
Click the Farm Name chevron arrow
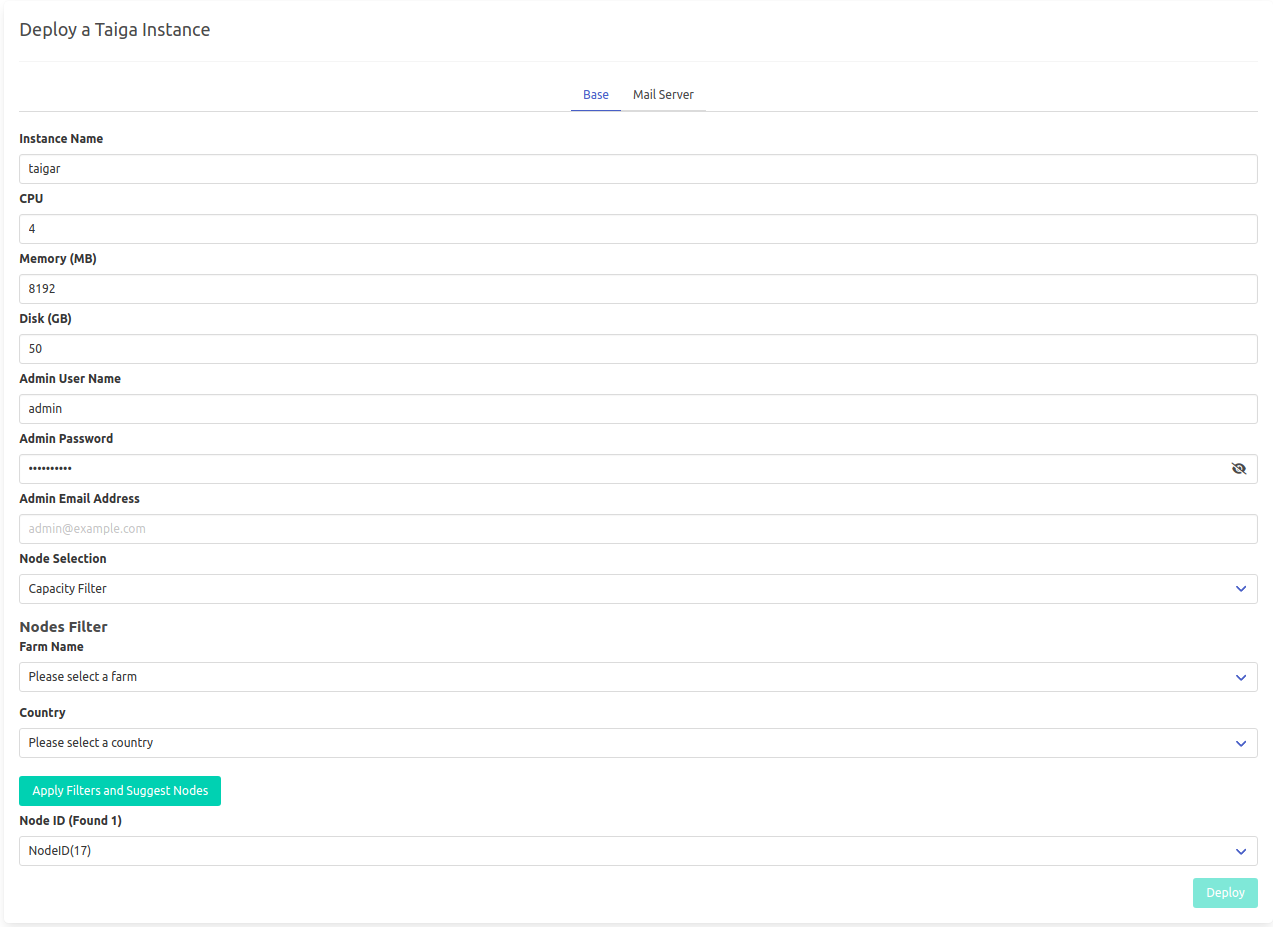click(x=1241, y=677)
